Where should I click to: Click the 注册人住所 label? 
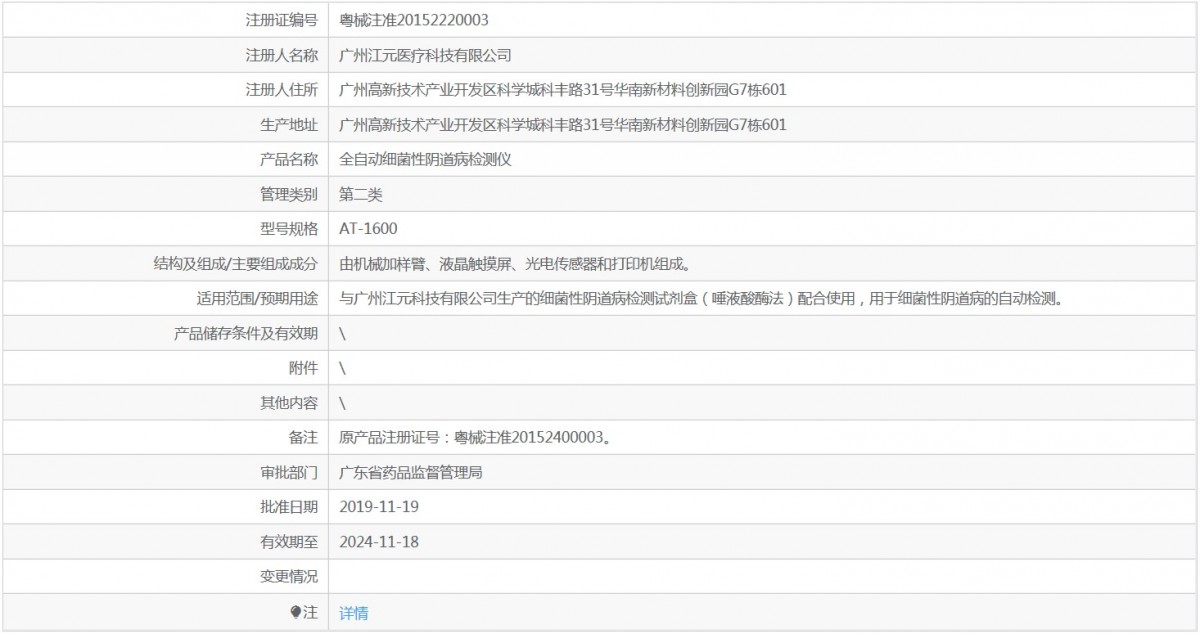tap(282, 90)
